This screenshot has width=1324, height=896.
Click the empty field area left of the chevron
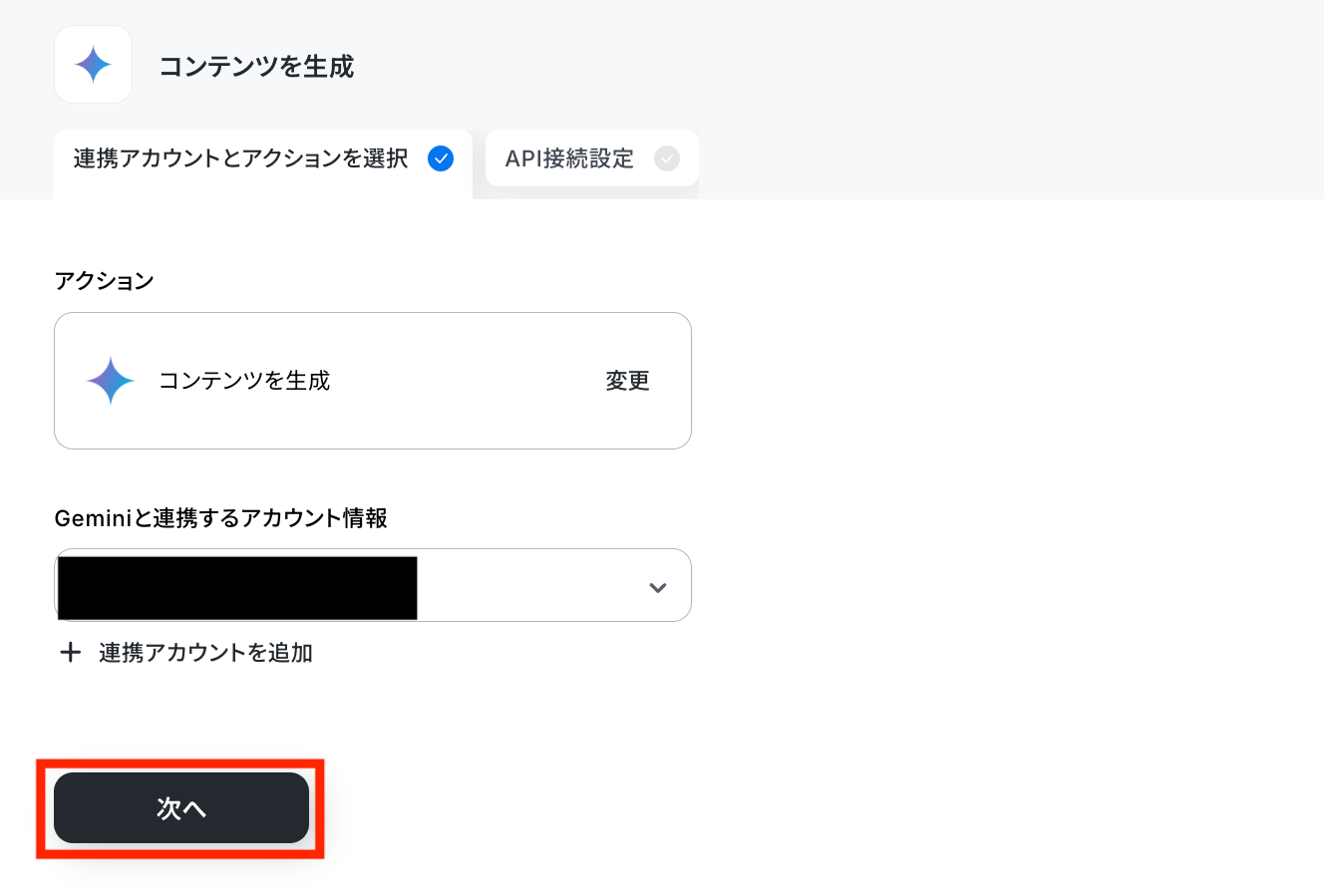click(x=528, y=586)
